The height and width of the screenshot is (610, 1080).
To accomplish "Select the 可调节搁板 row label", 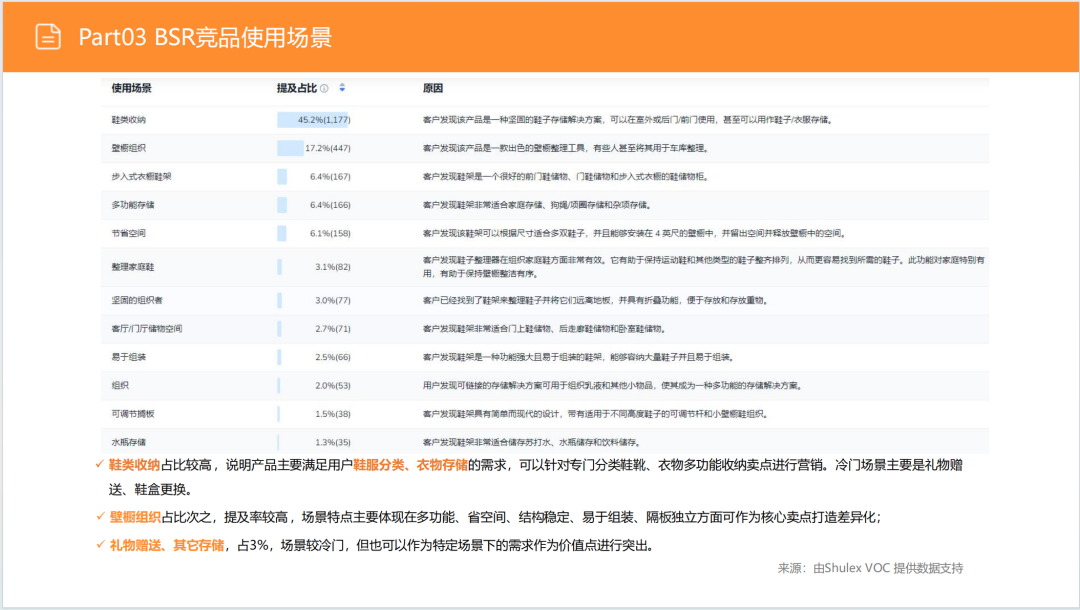I will pos(133,413).
